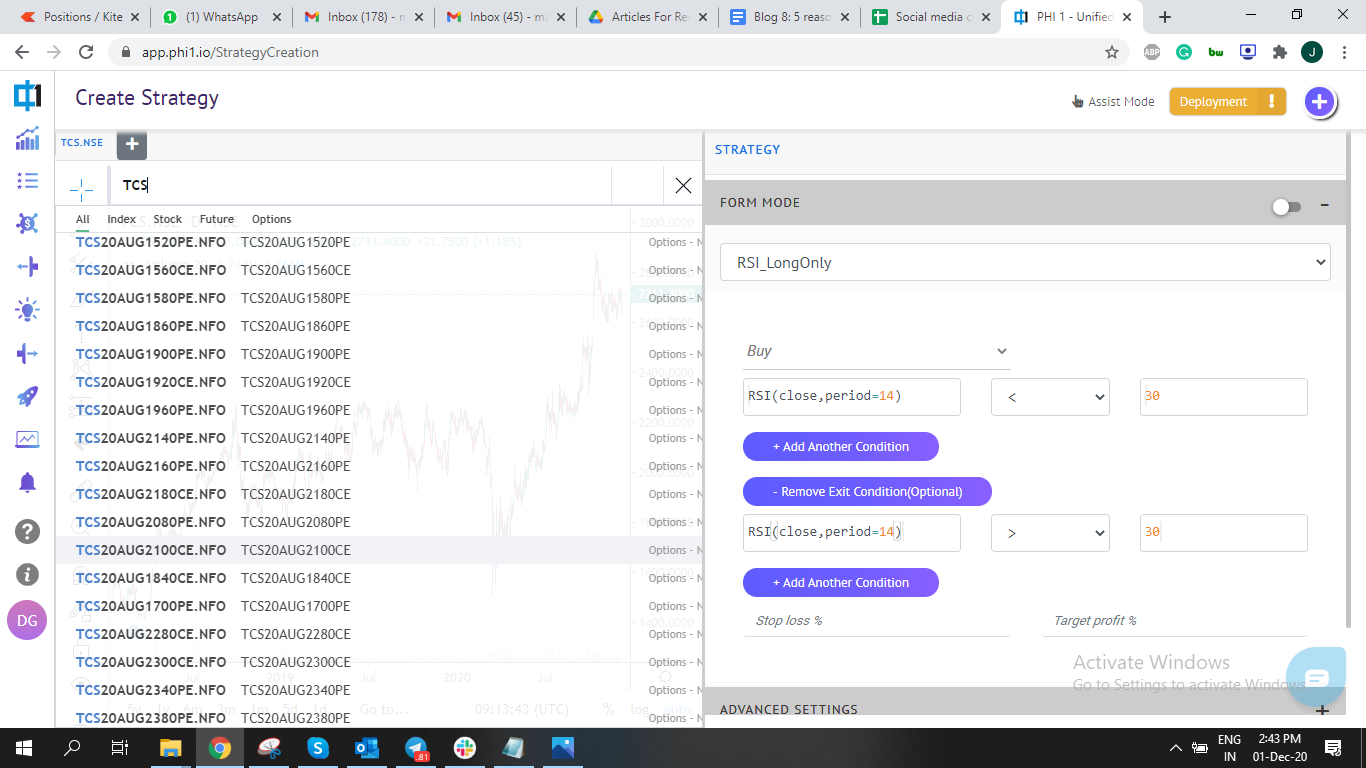Click the purple round plus button

[x=1320, y=101]
